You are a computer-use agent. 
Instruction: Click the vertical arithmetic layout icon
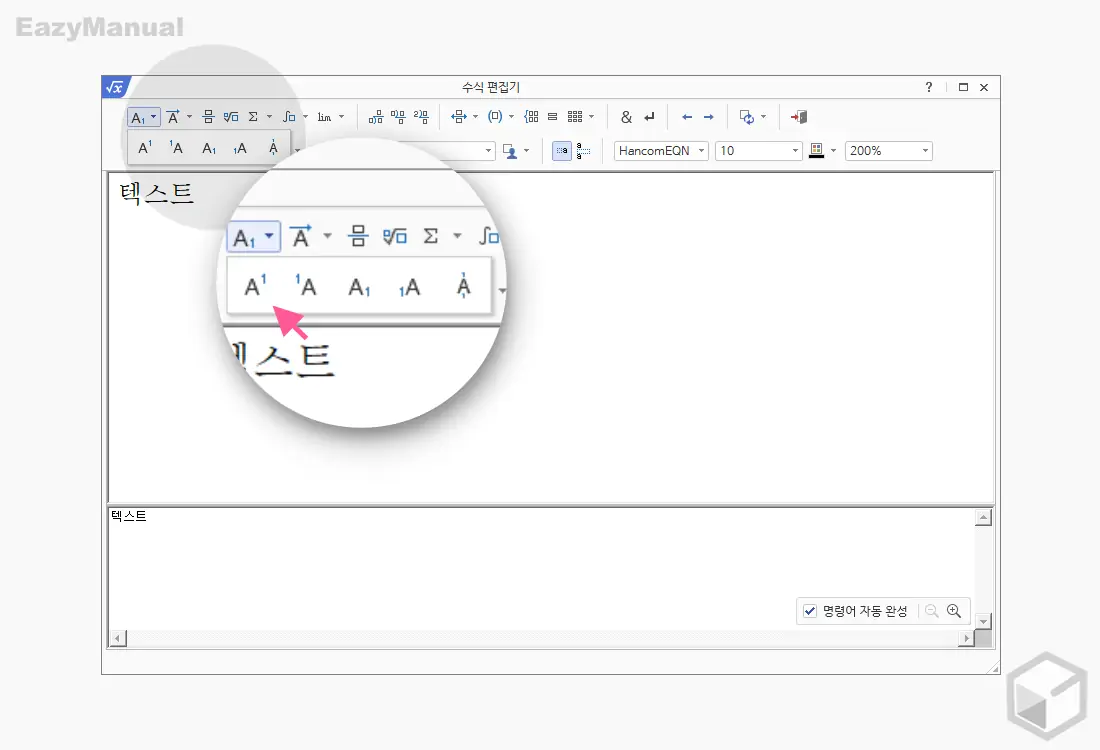(398, 117)
